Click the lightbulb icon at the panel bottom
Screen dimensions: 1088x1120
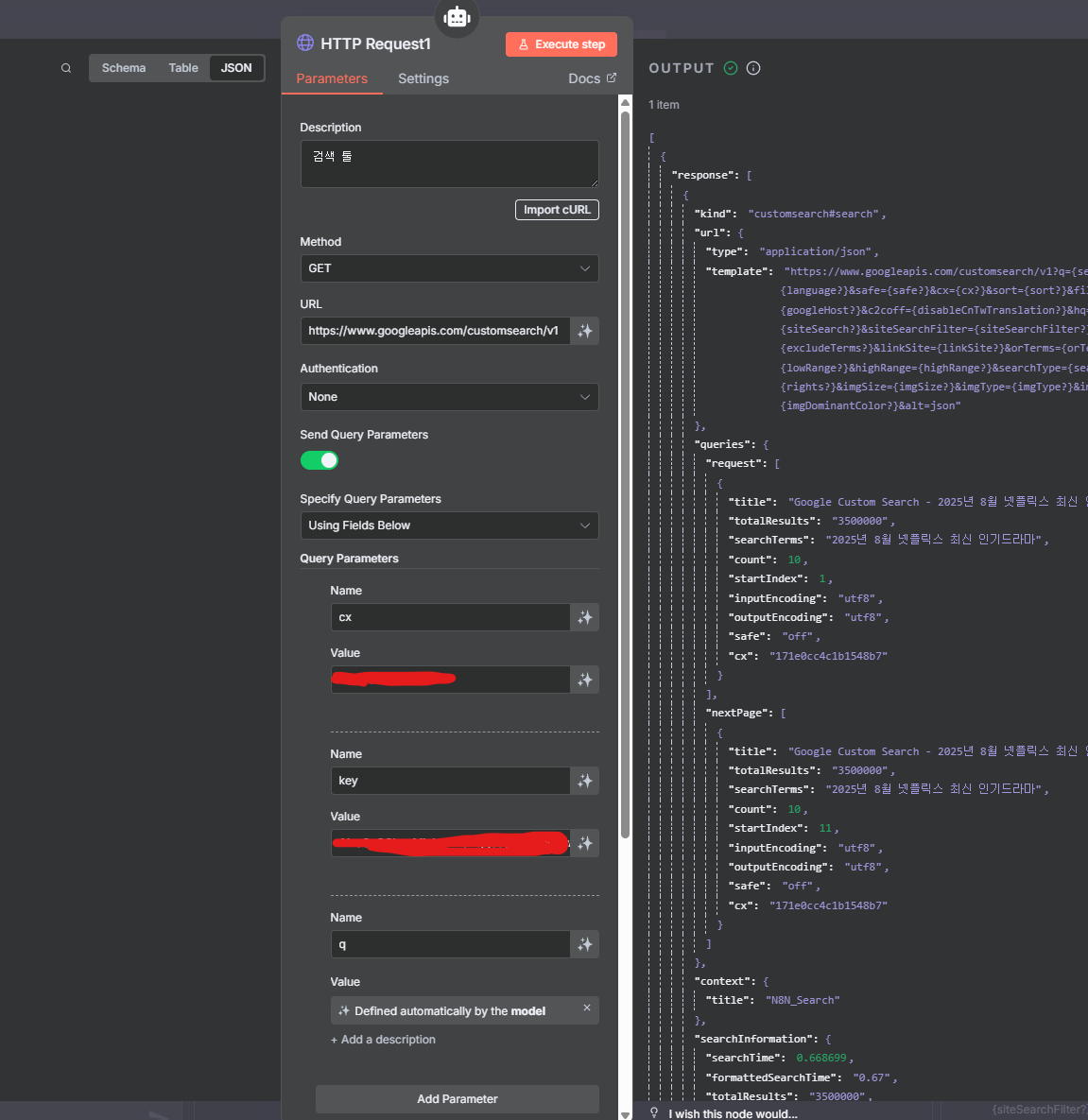(x=654, y=1112)
